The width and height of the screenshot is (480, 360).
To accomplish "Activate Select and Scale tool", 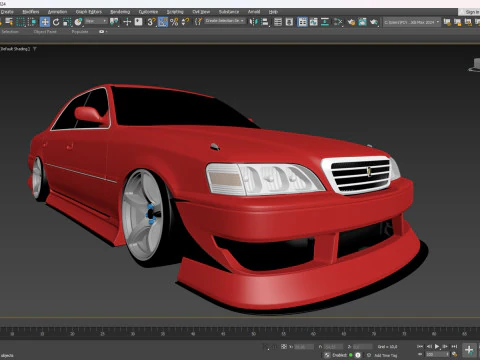I will tap(67, 22).
